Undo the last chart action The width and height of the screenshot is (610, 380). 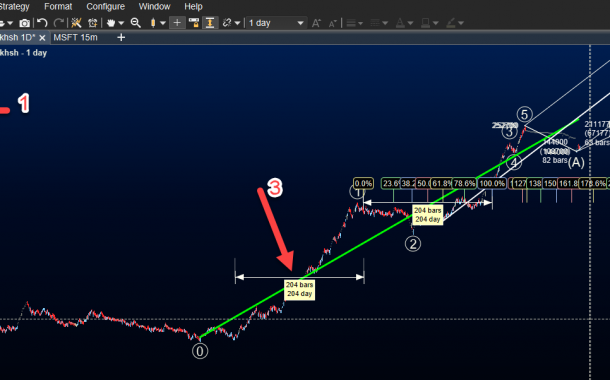42,23
